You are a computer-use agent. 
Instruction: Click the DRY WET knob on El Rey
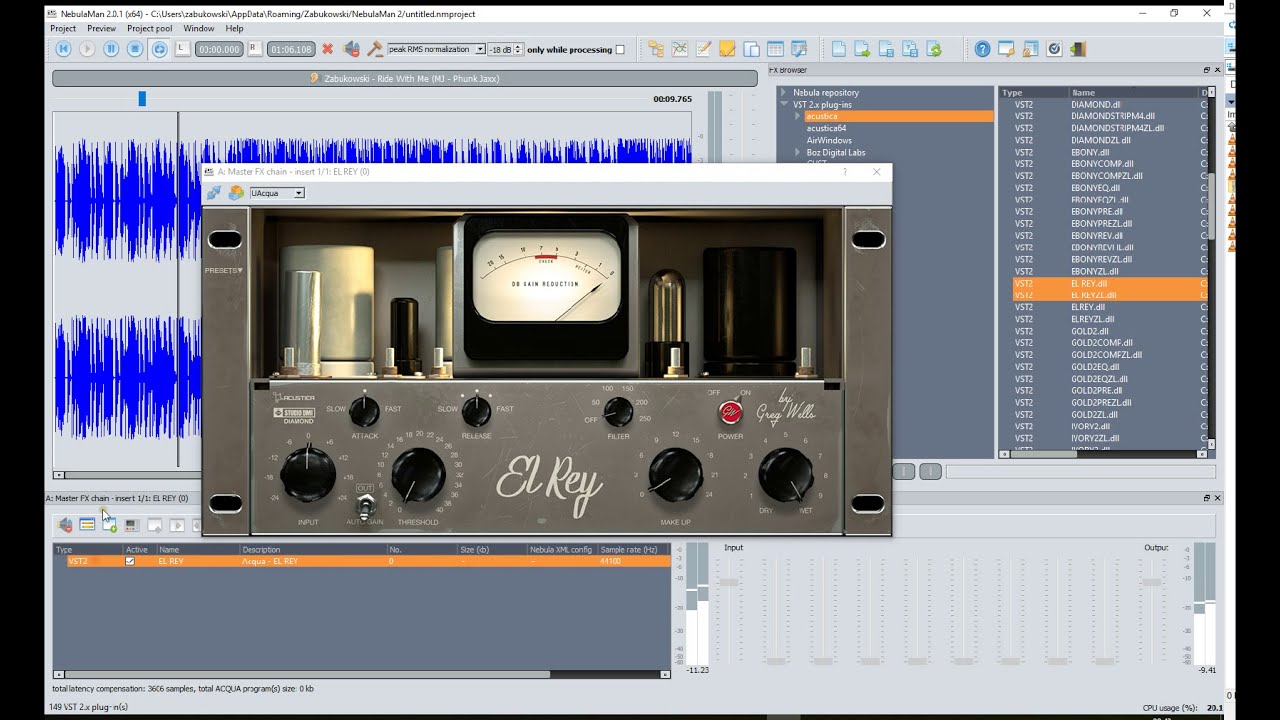(786, 474)
